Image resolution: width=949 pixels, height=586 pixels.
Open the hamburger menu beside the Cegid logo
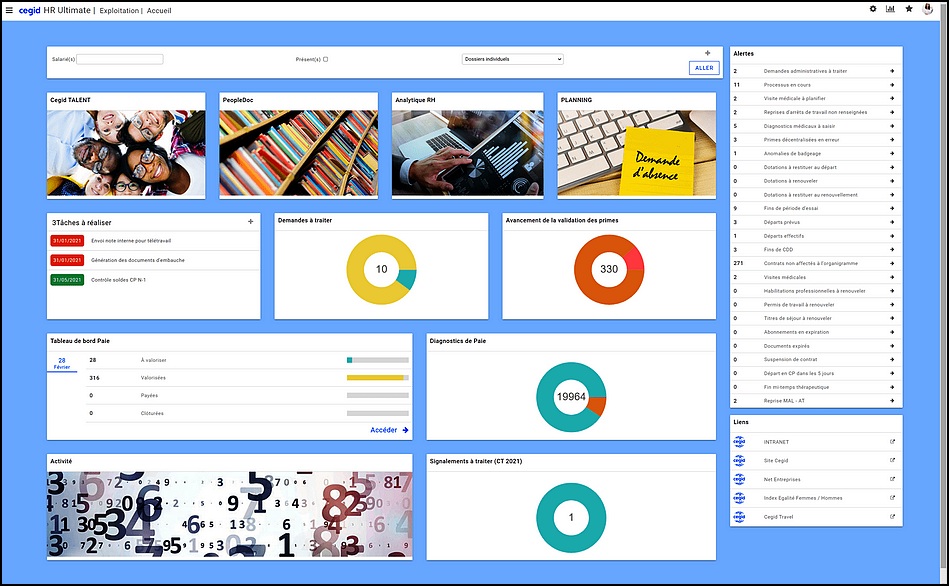[9, 10]
